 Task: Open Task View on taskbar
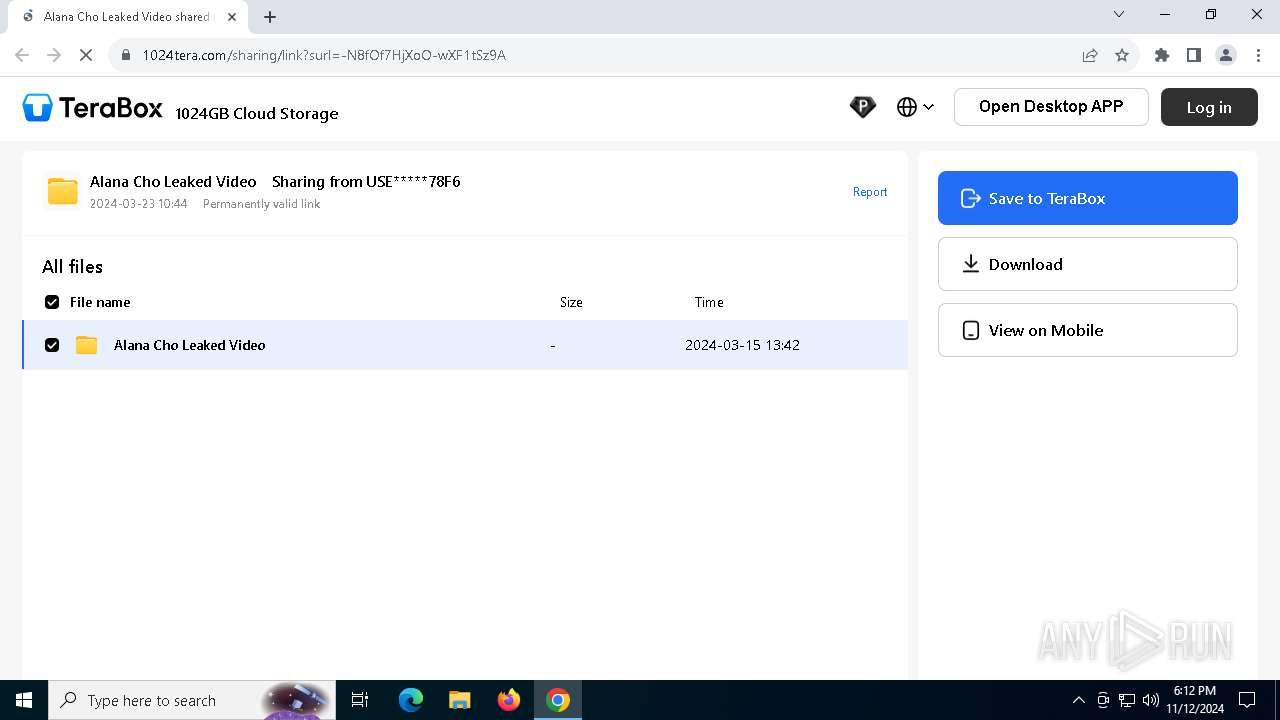(x=361, y=700)
